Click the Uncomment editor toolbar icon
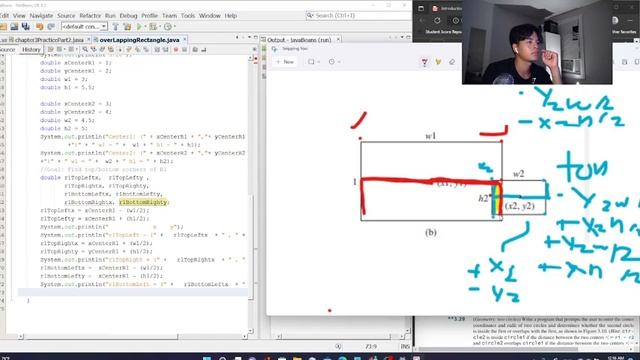Image resolution: width=640 pixels, height=360 pixels. (204, 49)
